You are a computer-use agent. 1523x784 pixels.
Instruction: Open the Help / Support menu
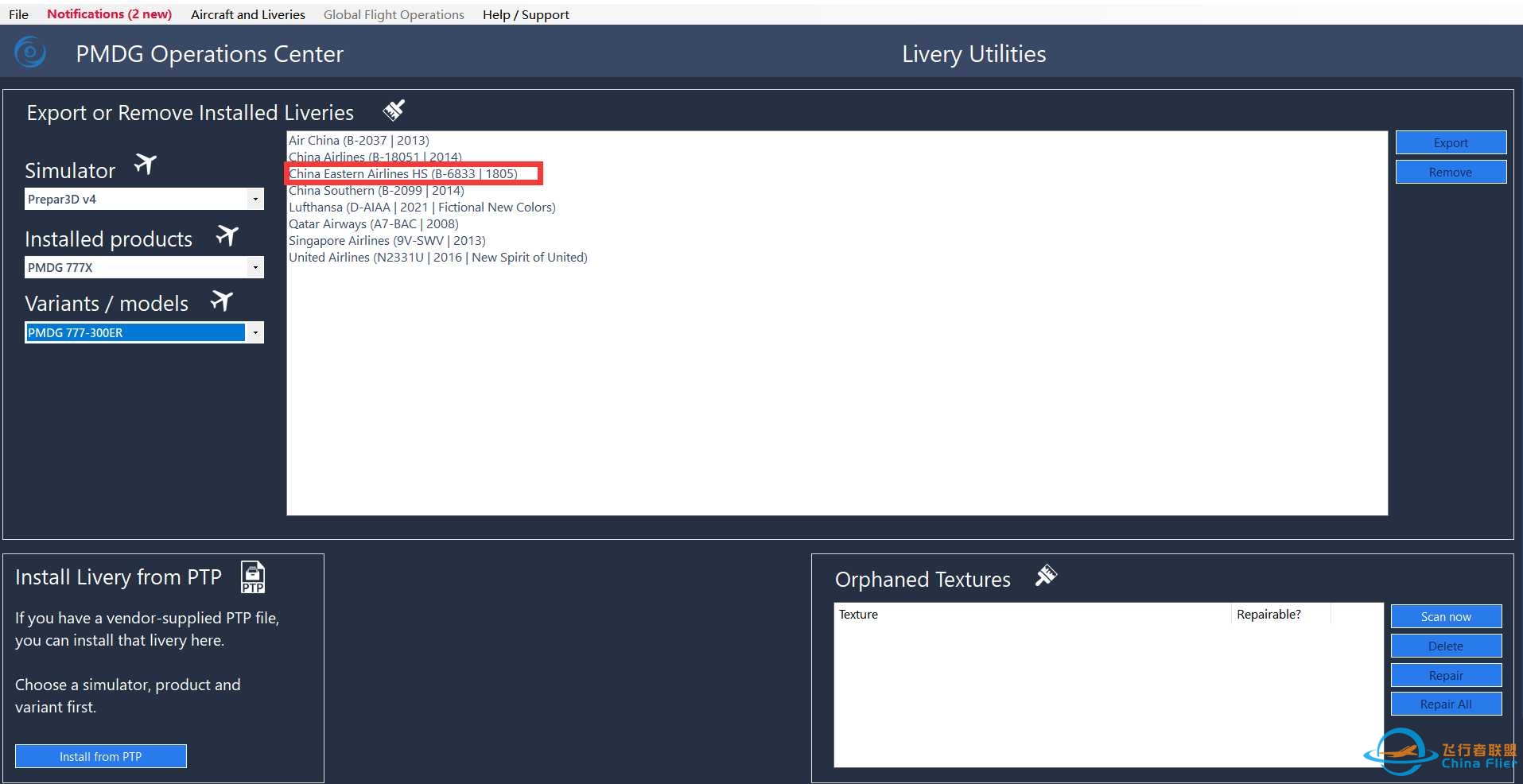526,14
